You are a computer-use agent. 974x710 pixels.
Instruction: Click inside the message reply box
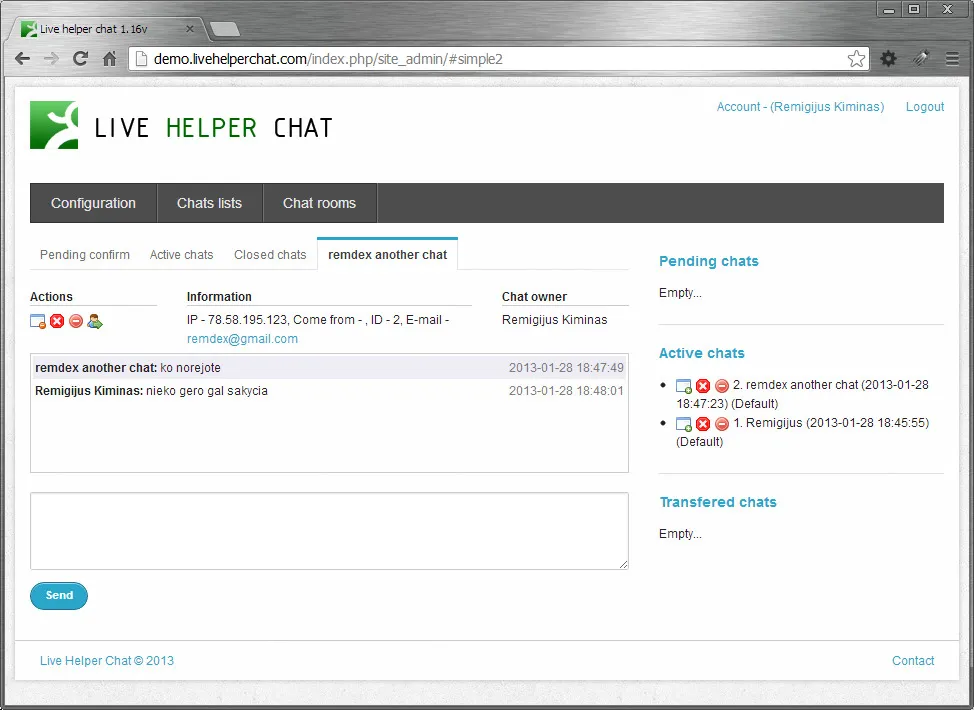pyautogui.click(x=328, y=530)
